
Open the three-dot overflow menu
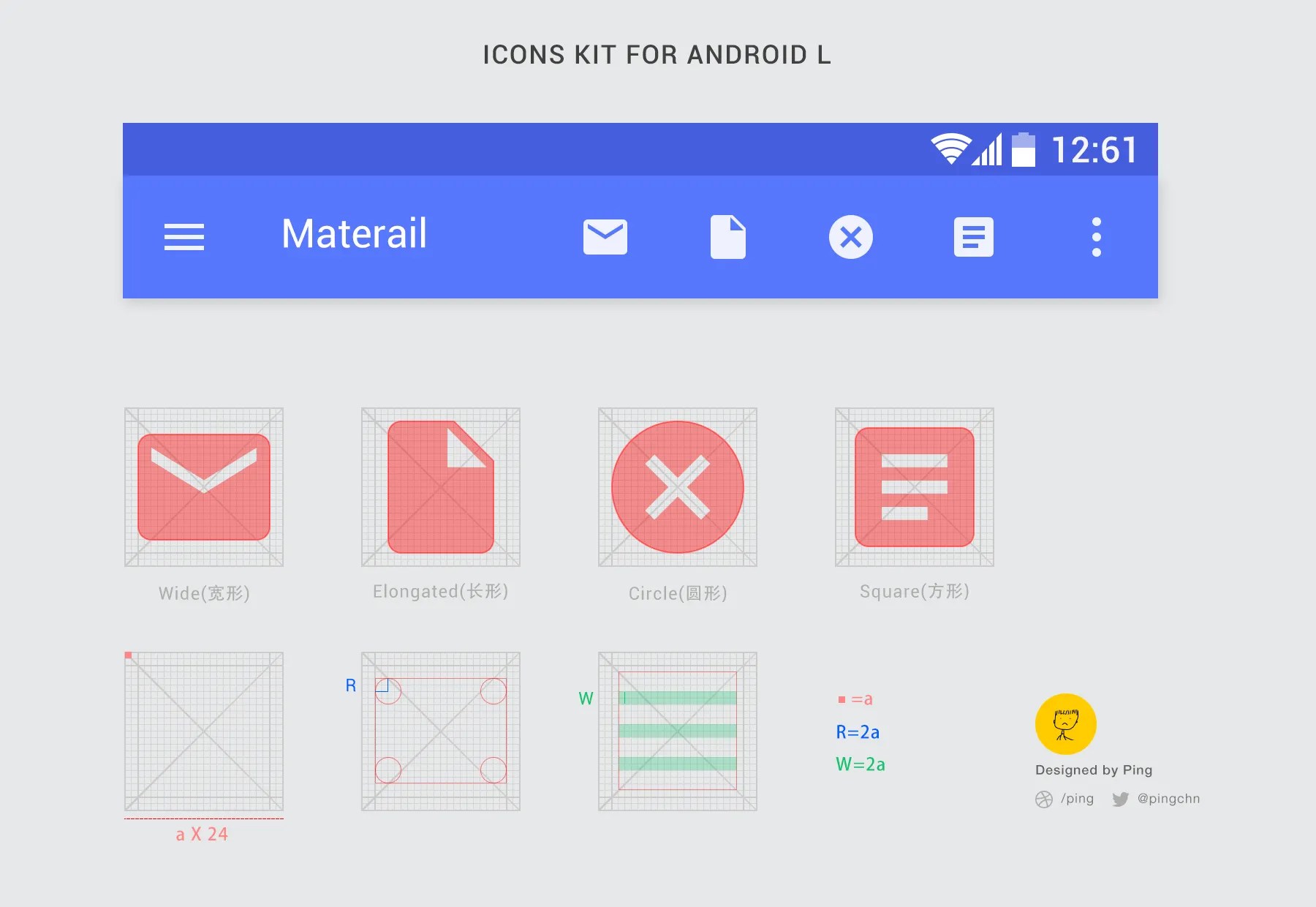1096,236
